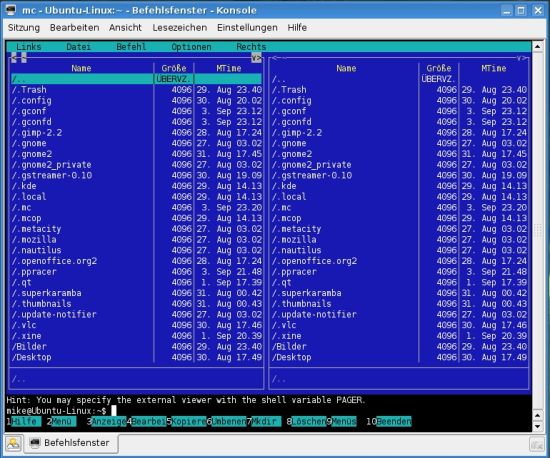Select the Bilder folder in right panel
550x458 pixels.
(289, 346)
